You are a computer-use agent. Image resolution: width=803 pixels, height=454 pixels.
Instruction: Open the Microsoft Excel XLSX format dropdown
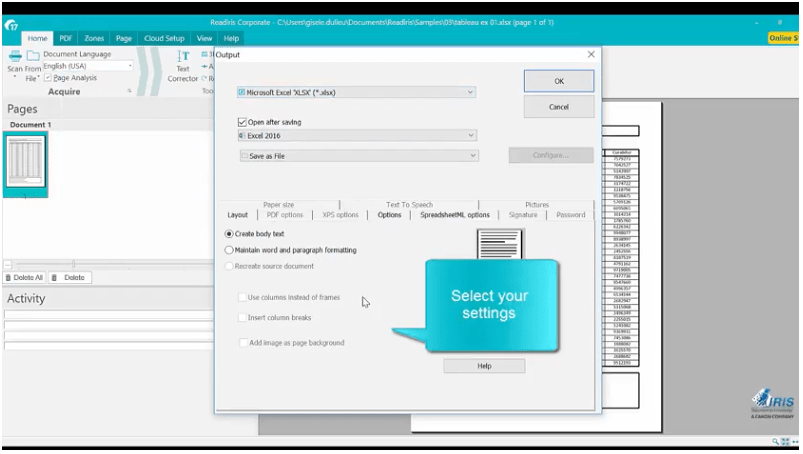pyautogui.click(x=356, y=93)
